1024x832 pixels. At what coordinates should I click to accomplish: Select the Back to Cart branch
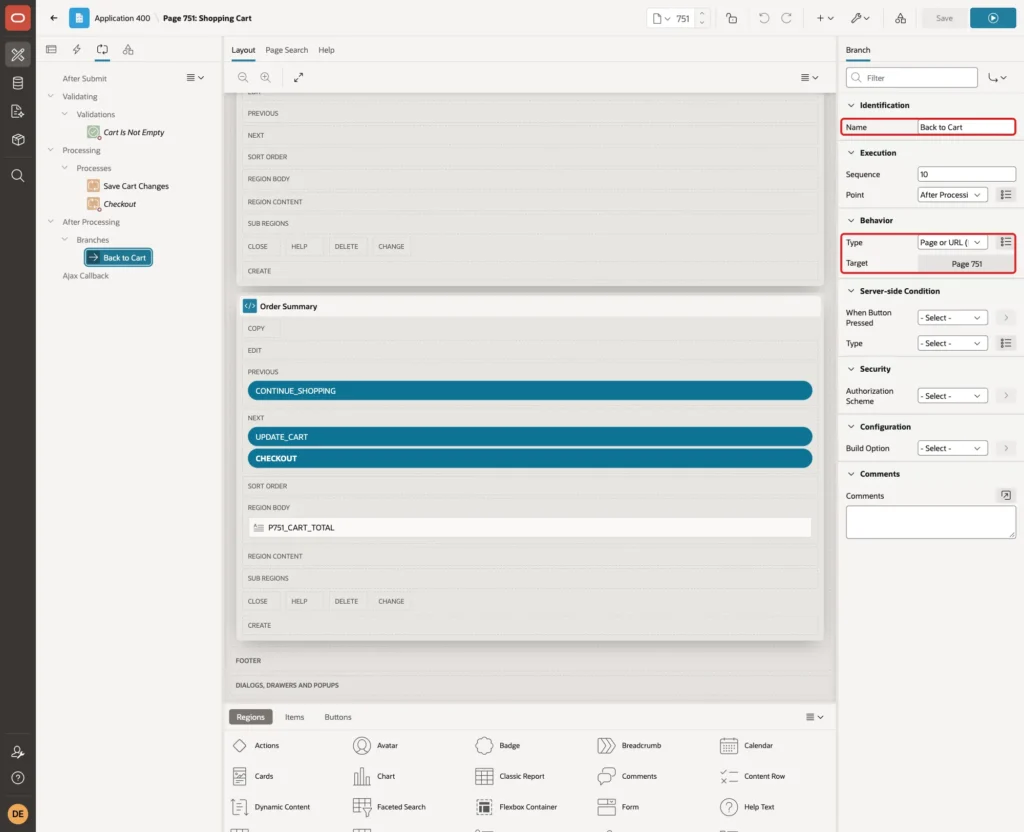(x=118, y=257)
